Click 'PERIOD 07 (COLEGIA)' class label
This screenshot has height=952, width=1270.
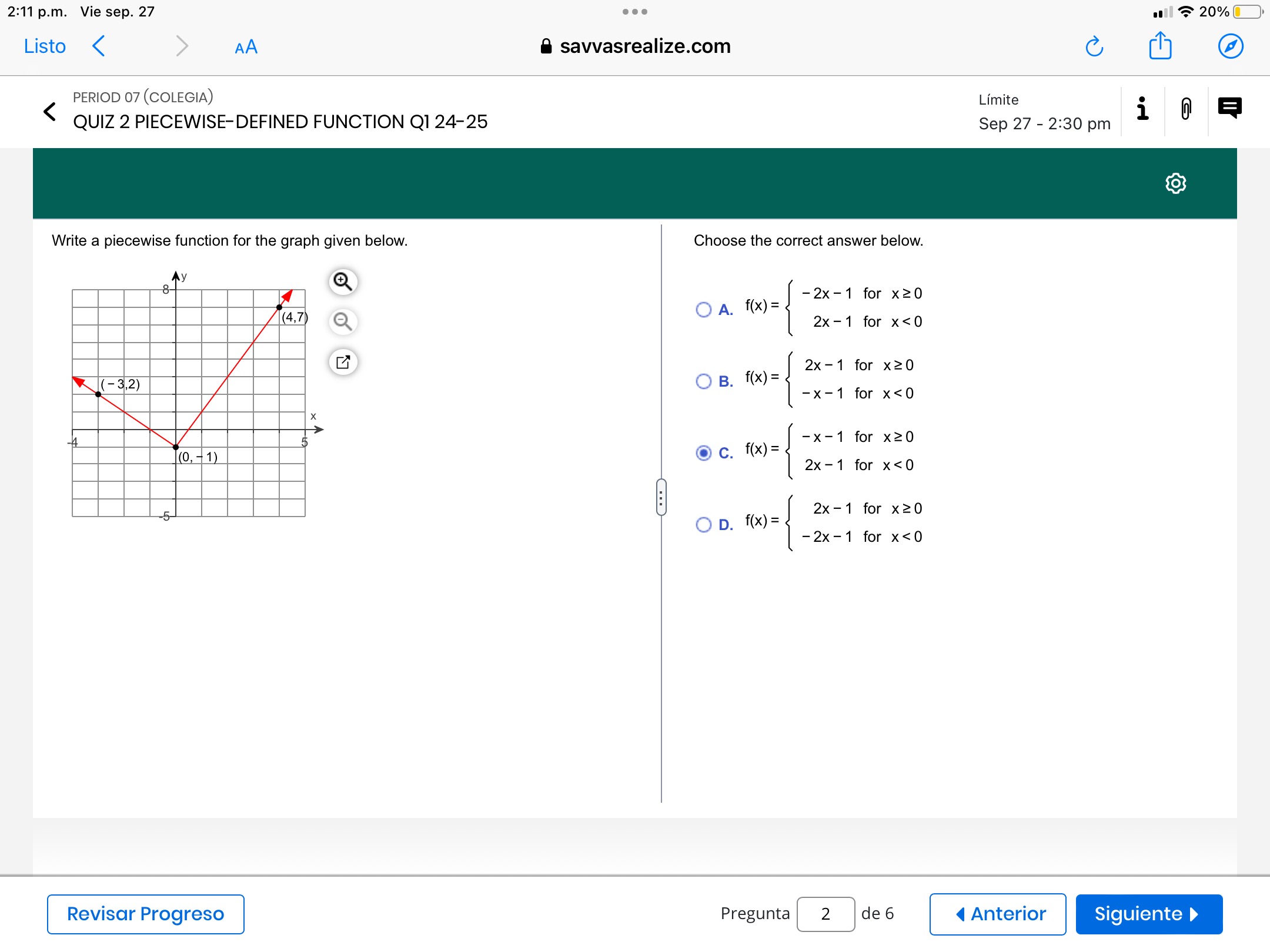coord(143,97)
